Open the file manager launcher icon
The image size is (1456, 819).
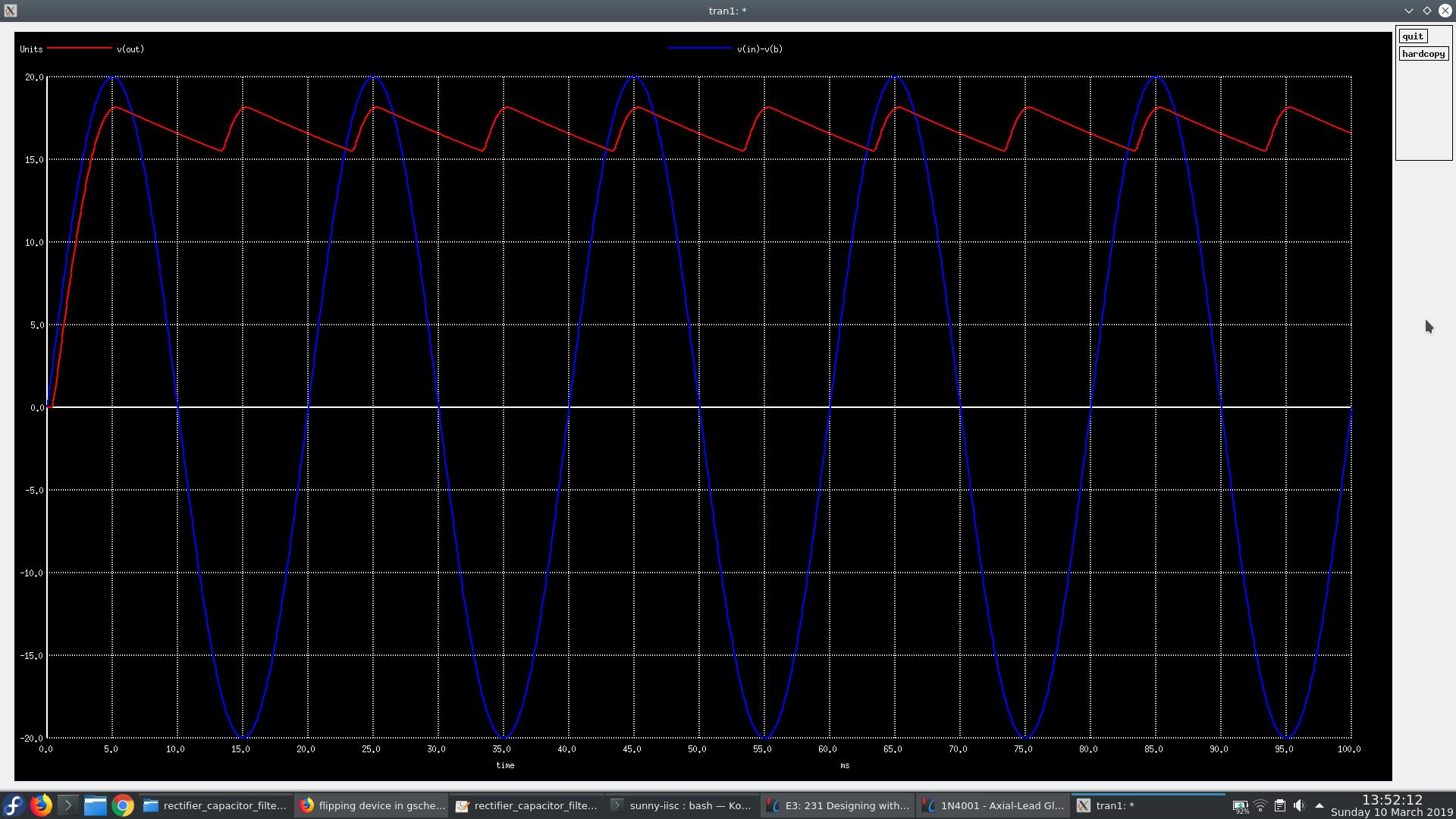95,805
